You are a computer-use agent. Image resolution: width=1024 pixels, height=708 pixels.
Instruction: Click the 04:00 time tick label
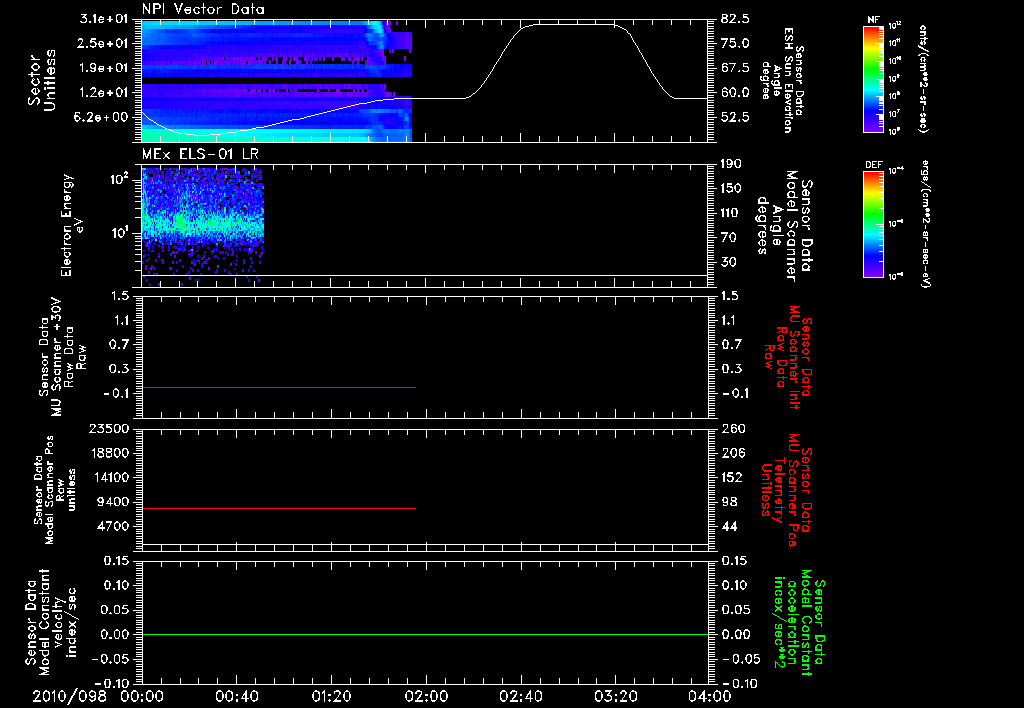(710, 696)
